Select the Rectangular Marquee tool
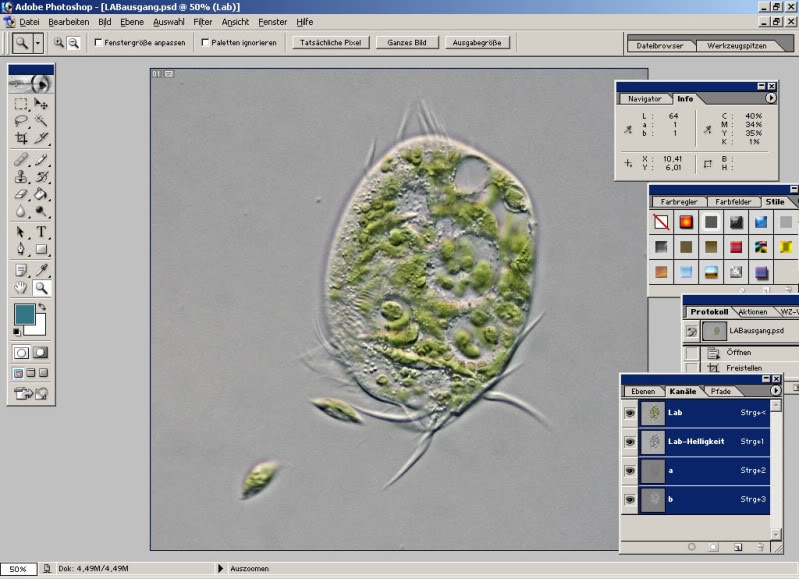 click(x=21, y=103)
